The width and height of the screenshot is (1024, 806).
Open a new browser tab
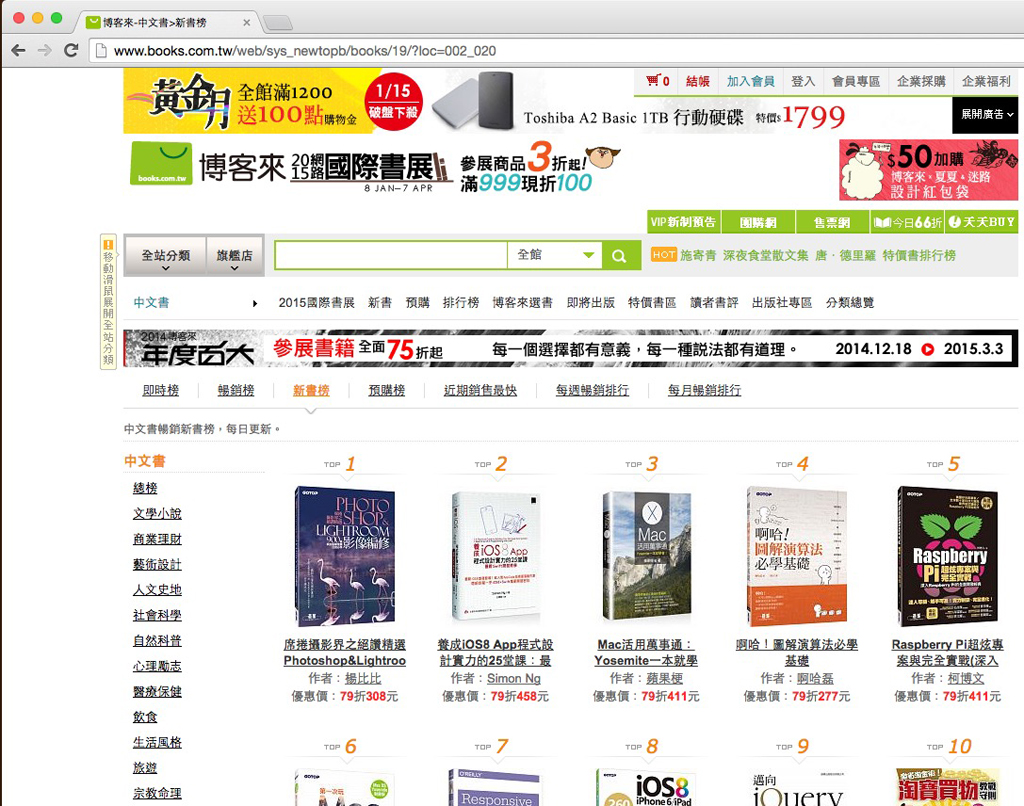point(278,24)
